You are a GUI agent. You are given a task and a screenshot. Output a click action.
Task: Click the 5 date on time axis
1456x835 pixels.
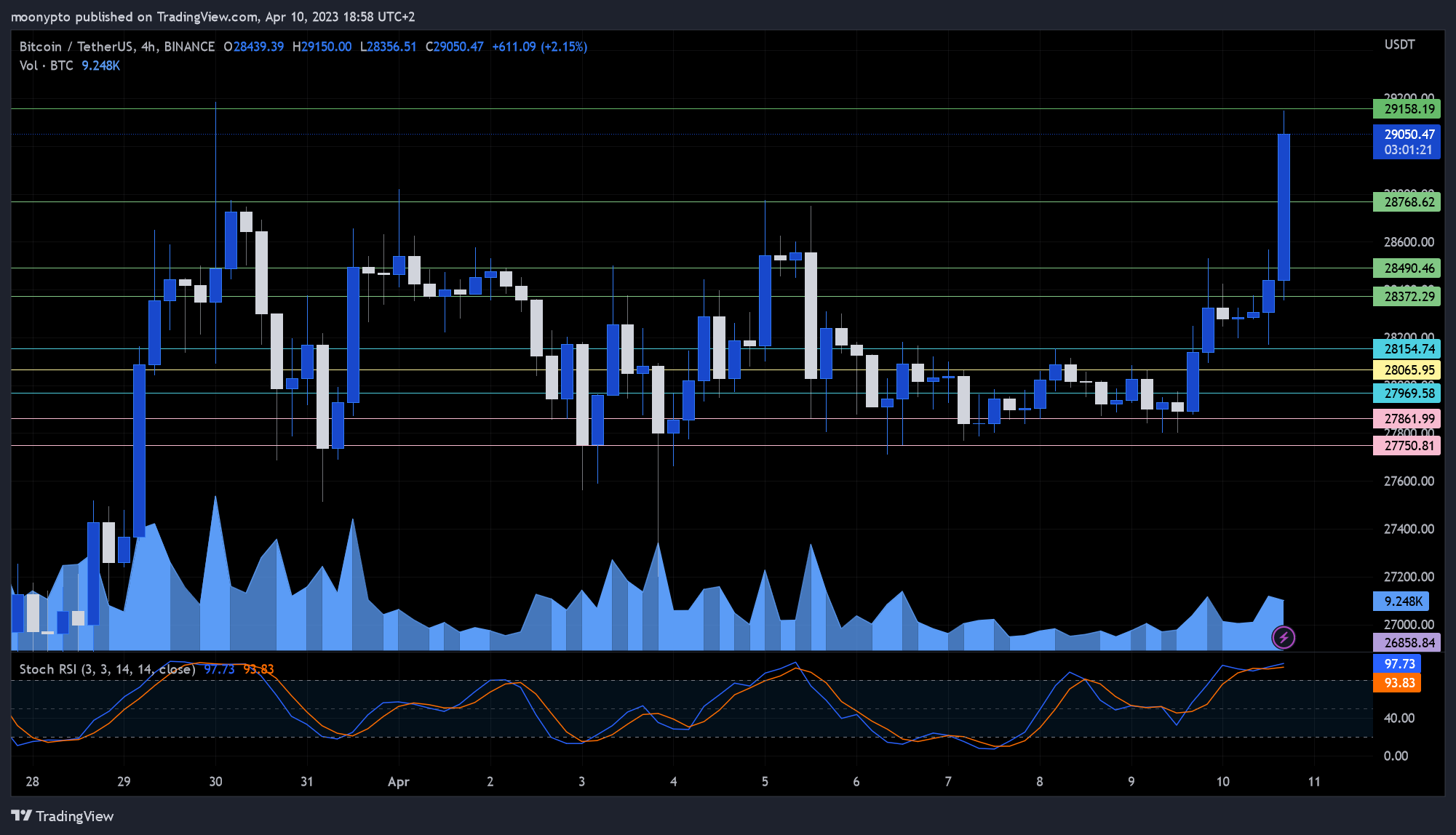(x=765, y=782)
